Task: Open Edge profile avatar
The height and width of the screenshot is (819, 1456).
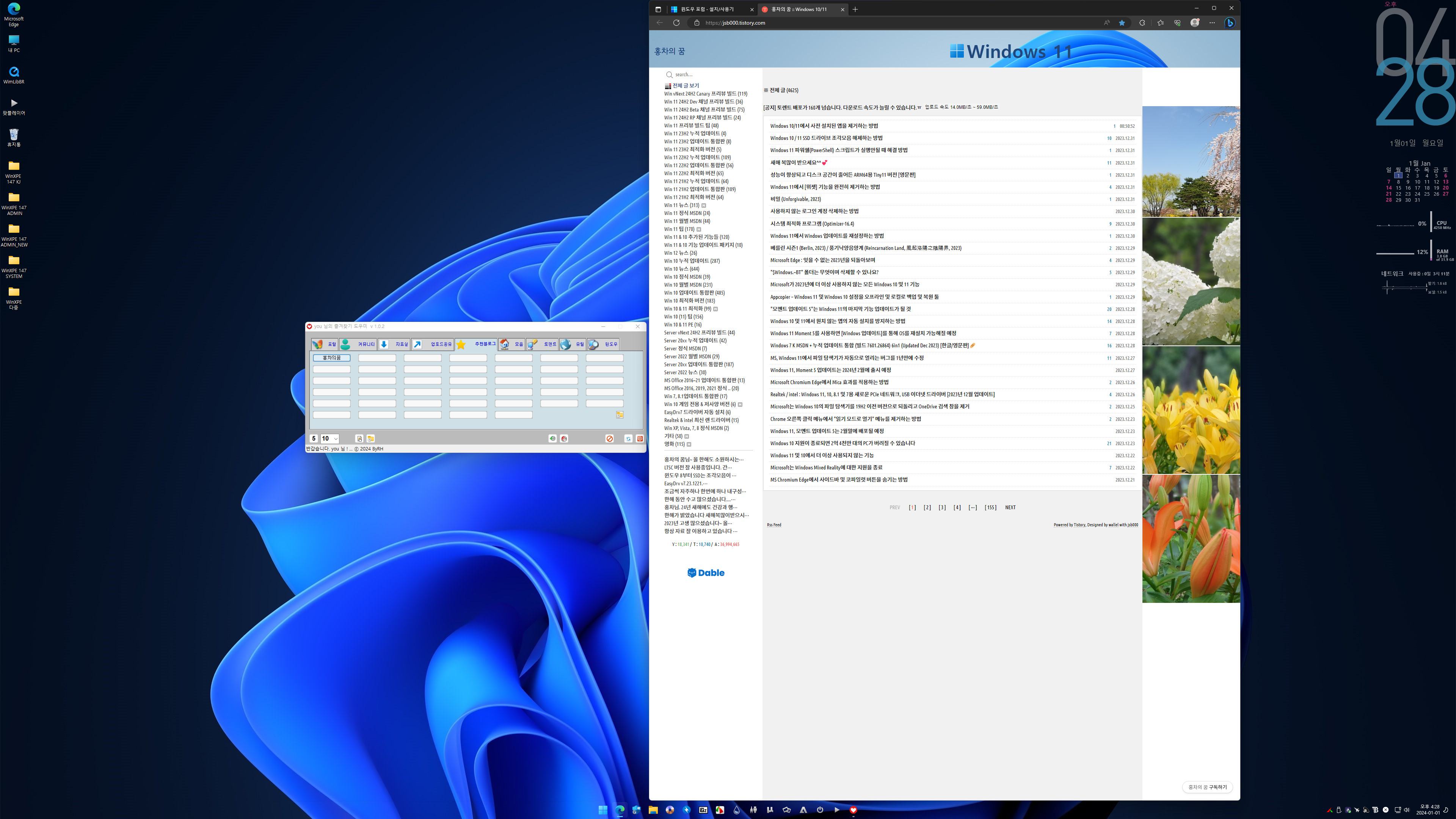Action: (x=1195, y=23)
